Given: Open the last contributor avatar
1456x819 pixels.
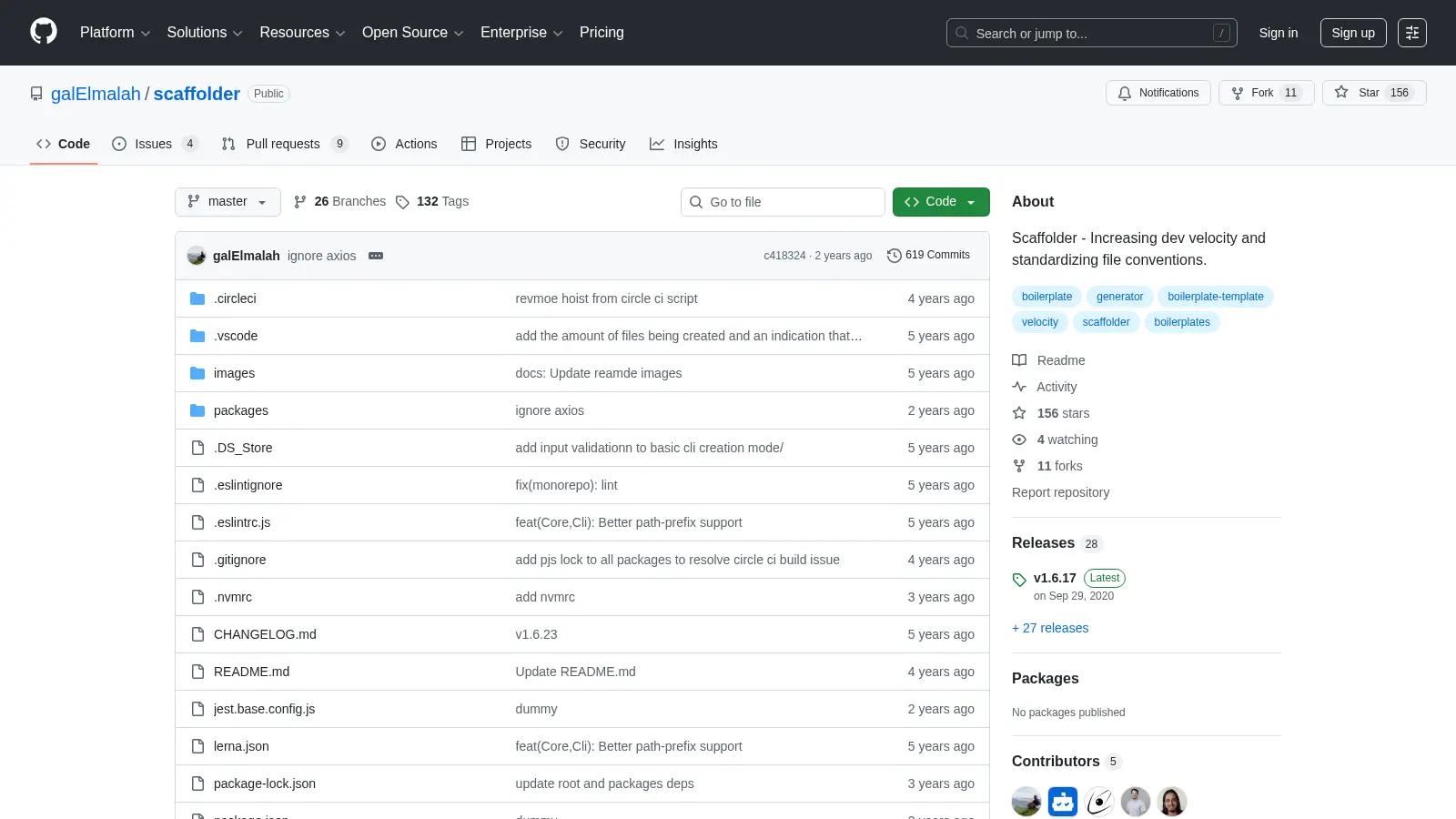Looking at the screenshot, I should (1172, 802).
